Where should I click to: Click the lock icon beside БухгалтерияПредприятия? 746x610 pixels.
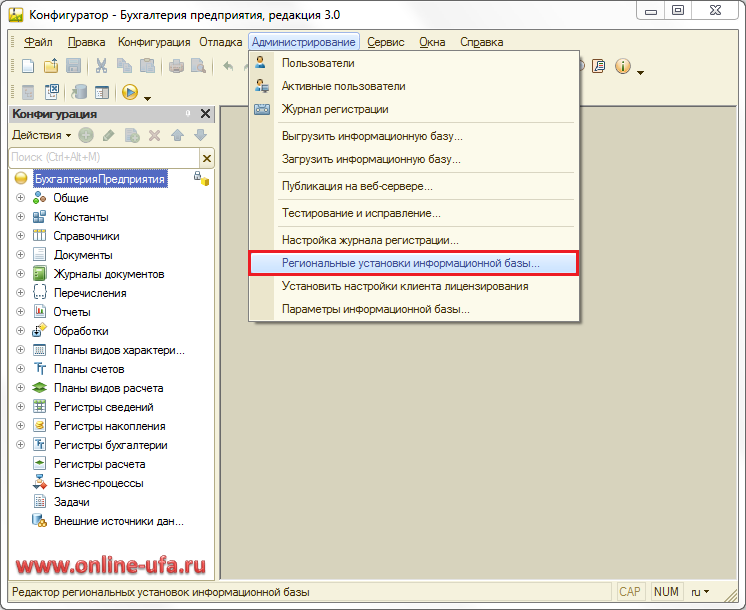[x=201, y=178]
